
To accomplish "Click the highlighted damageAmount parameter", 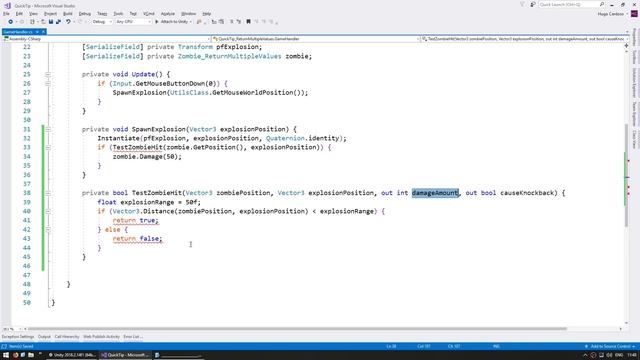I will [435, 193].
